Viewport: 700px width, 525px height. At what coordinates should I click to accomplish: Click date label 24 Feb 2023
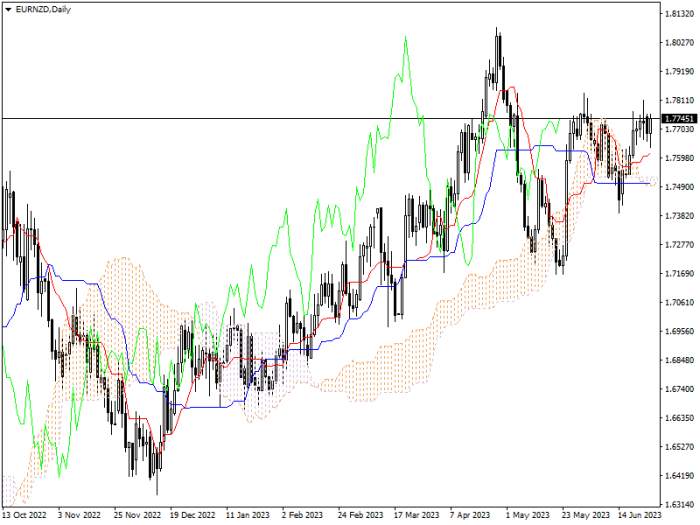tap(360, 515)
